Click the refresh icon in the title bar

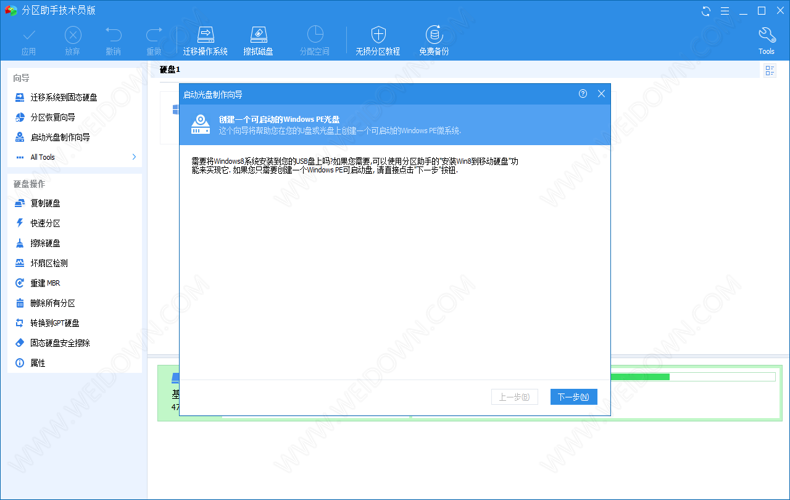click(706, 10)
